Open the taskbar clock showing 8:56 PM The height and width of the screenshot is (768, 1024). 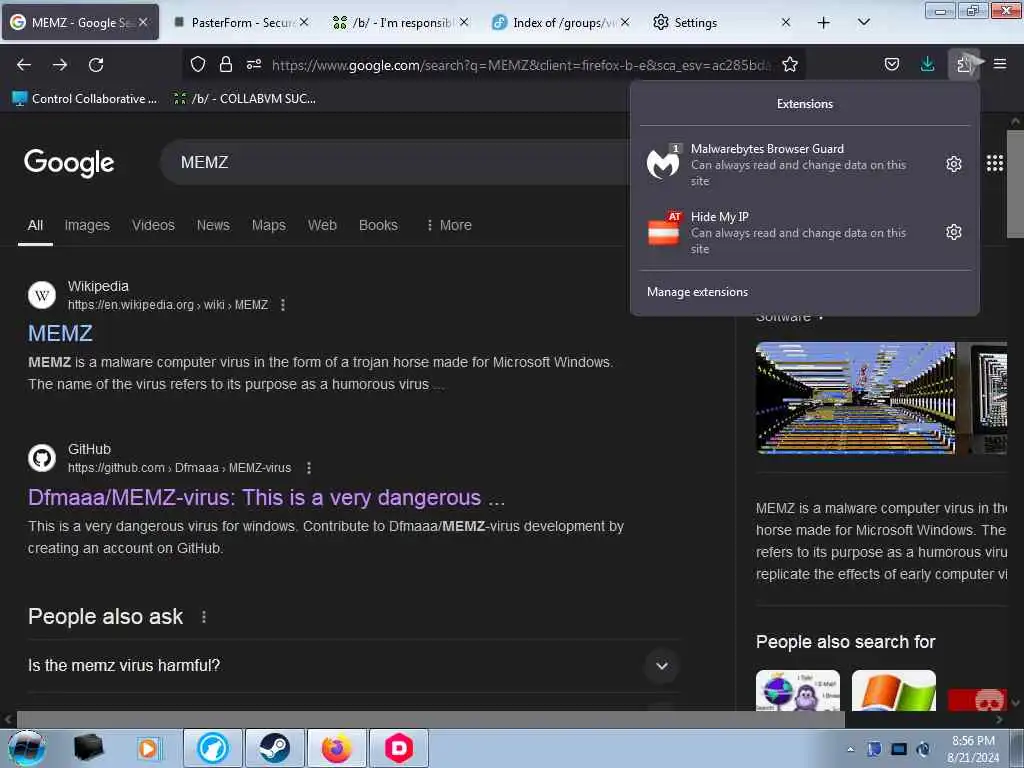pyautogui.click(x=973, y=749)
